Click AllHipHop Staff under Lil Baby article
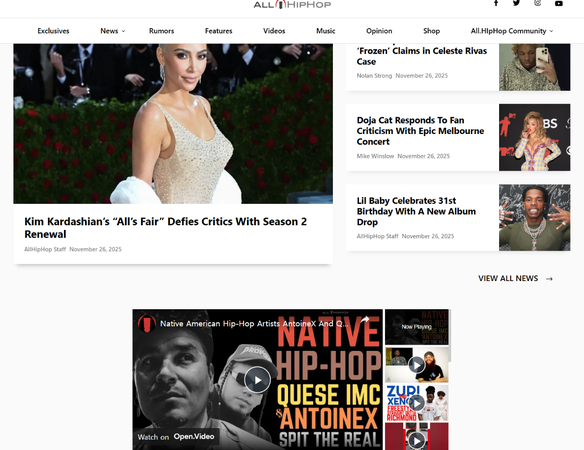The image size is (584, 450). [x=377, y=236]
